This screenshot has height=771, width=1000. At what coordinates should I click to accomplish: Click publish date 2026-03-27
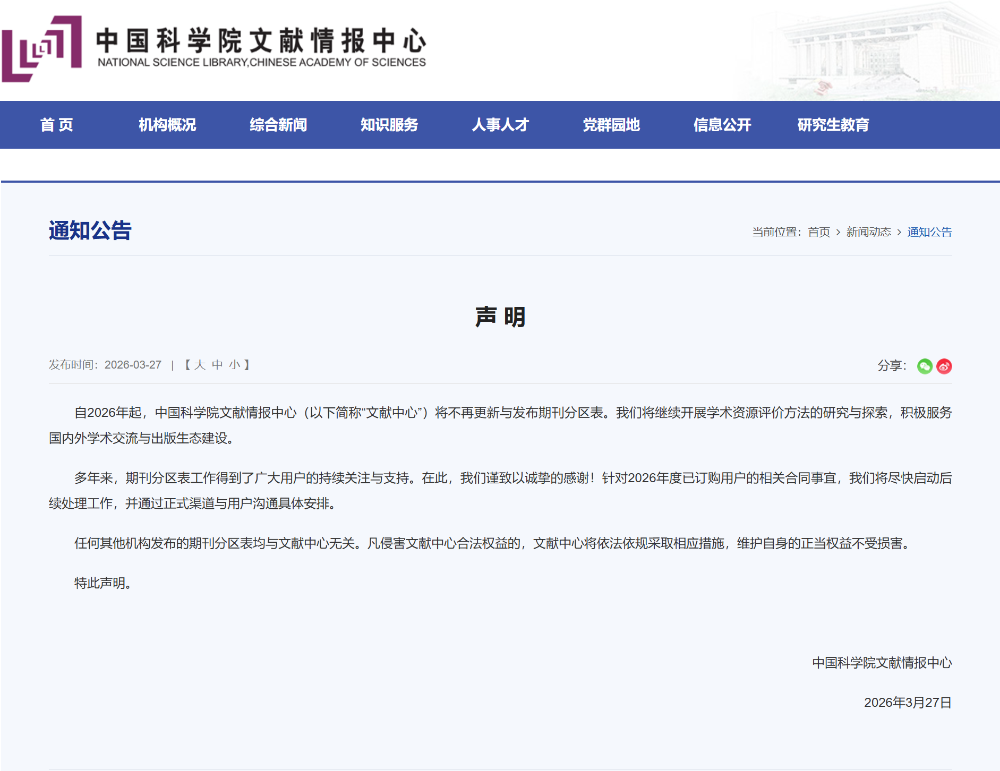133,365
